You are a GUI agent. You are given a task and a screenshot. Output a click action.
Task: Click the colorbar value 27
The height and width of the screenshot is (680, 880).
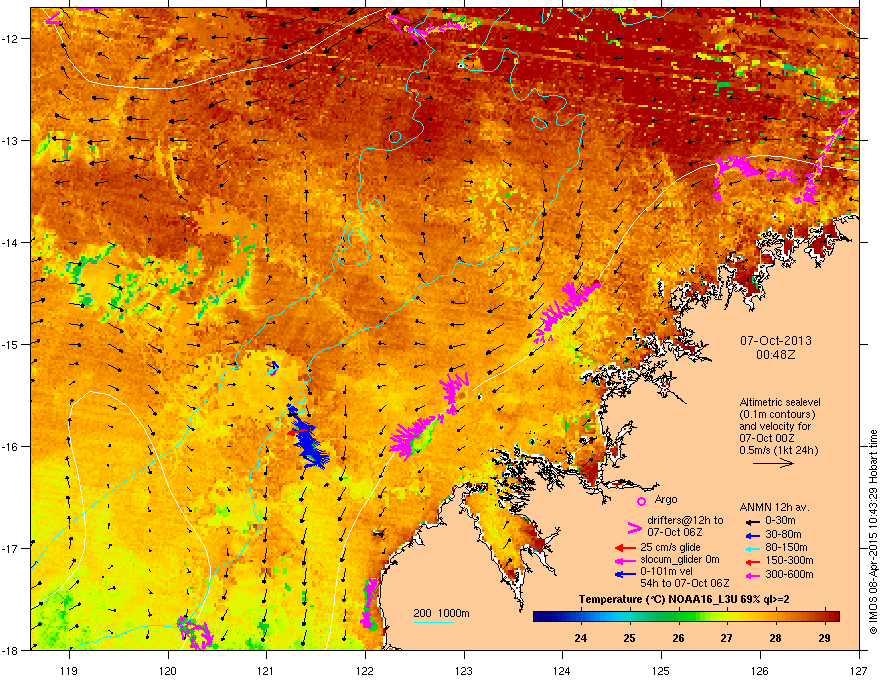point(727,638)
